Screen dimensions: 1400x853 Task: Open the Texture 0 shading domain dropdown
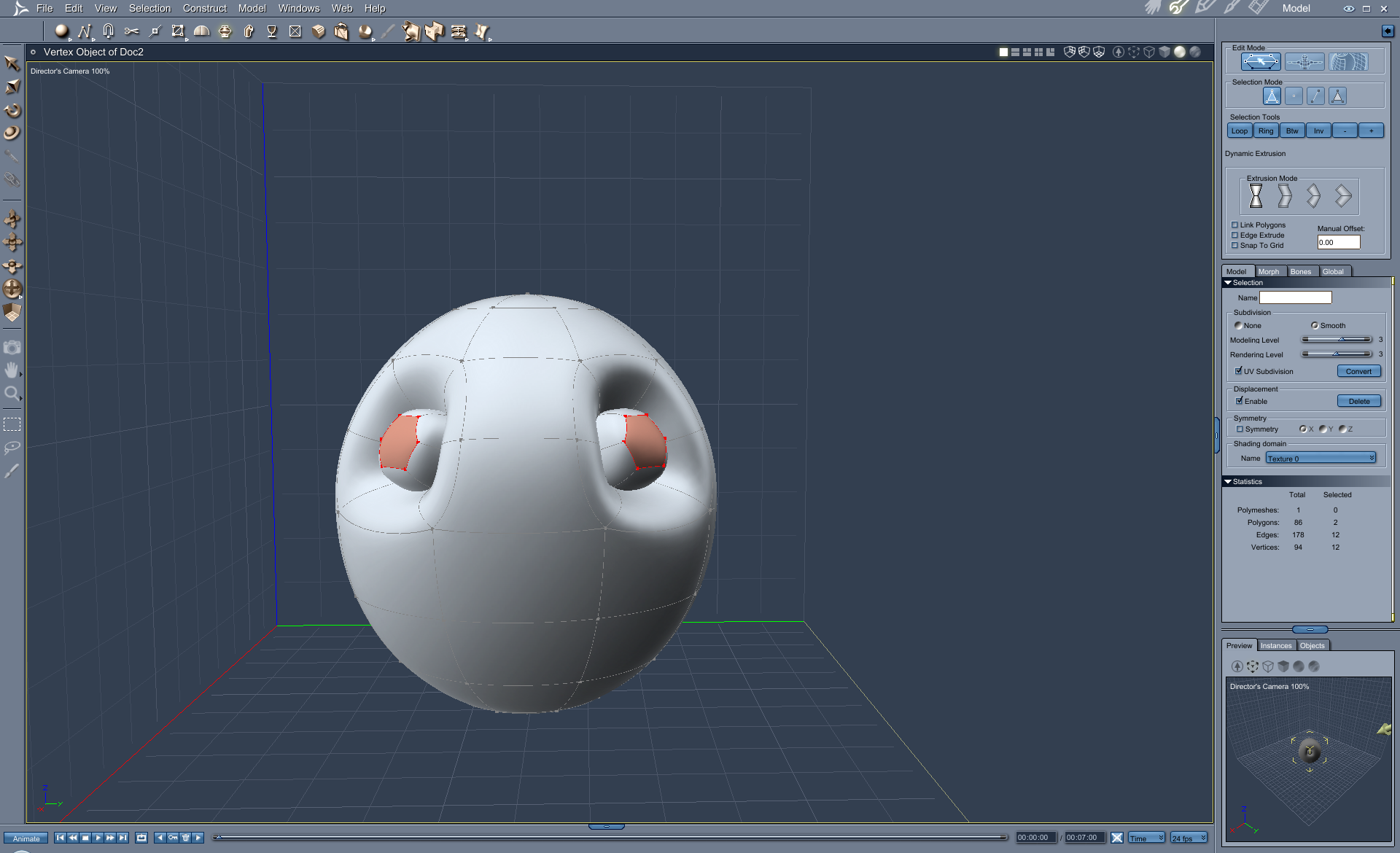1321,458
